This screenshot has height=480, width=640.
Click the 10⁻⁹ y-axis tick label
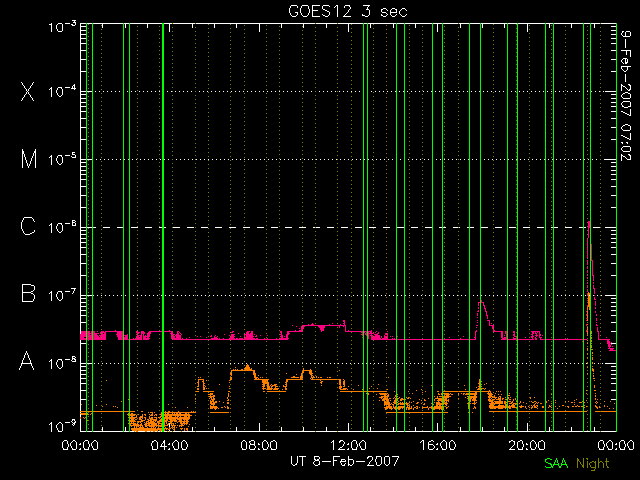coord(62,427)
